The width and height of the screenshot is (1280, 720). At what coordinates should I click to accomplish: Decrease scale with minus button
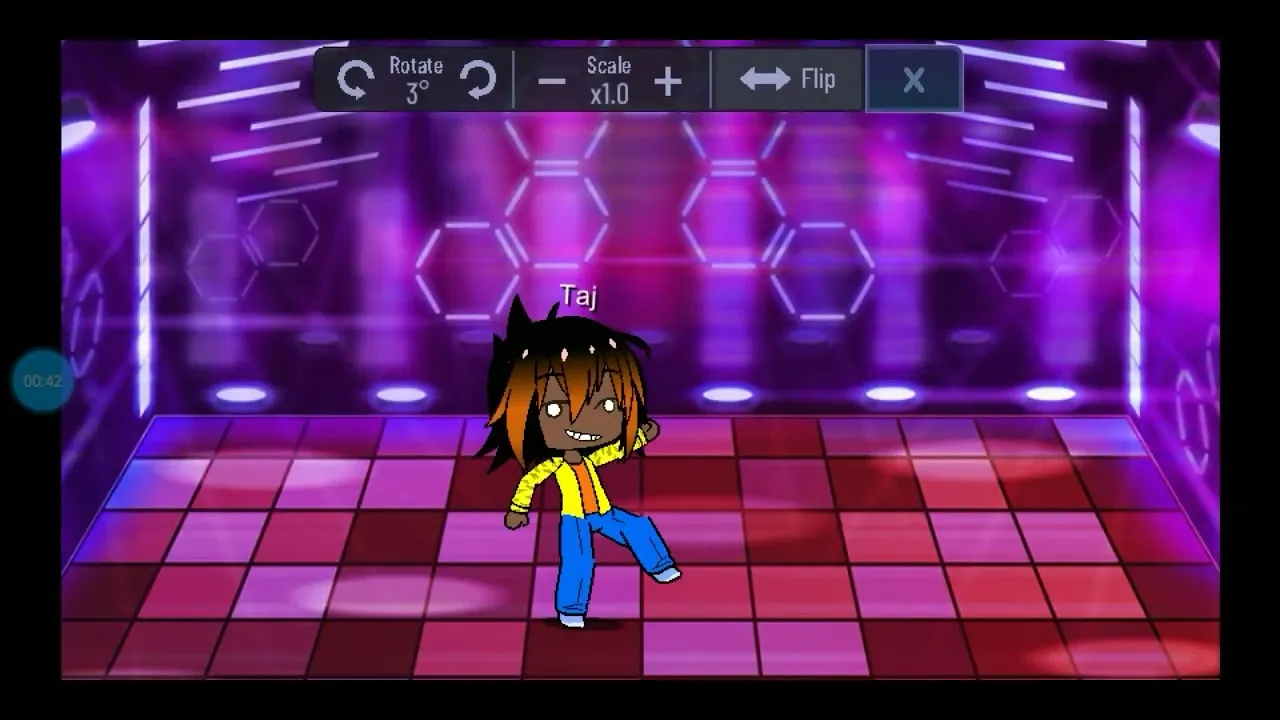click(552, 81)
